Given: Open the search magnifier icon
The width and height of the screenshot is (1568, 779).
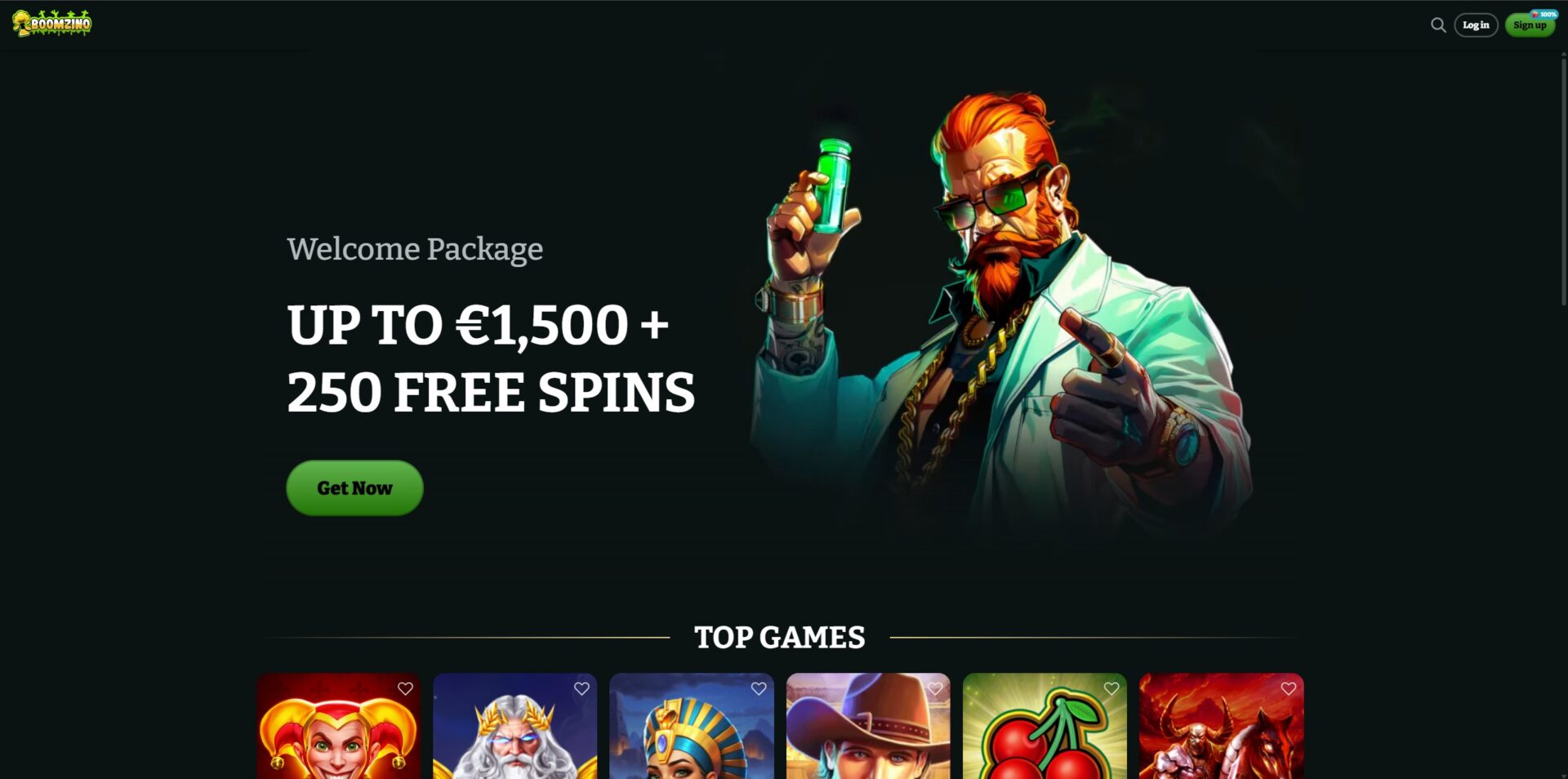Looking at the screenshot, I should (x=1438, y=25).
